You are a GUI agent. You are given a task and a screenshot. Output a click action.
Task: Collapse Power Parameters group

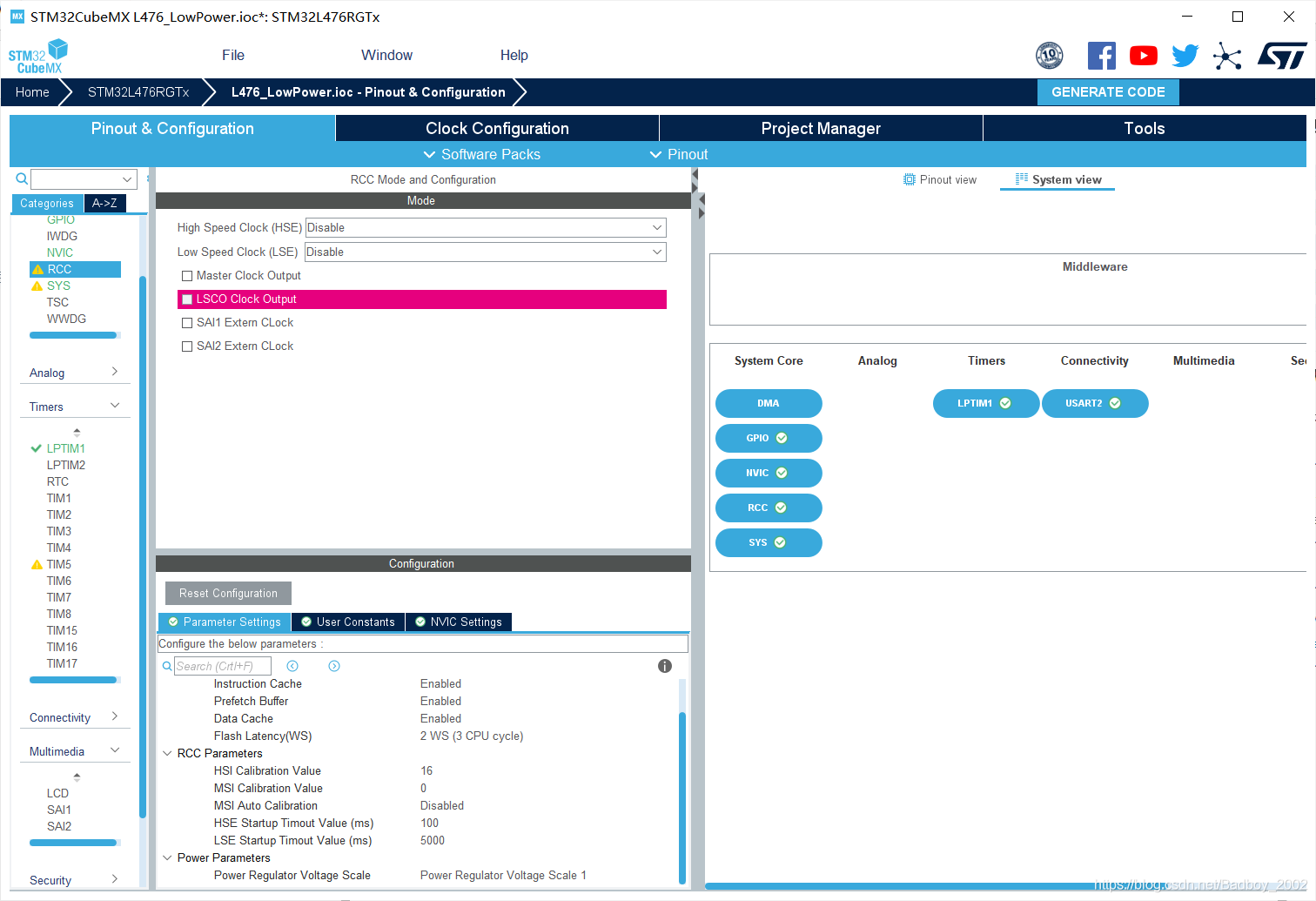coord(167,857)
